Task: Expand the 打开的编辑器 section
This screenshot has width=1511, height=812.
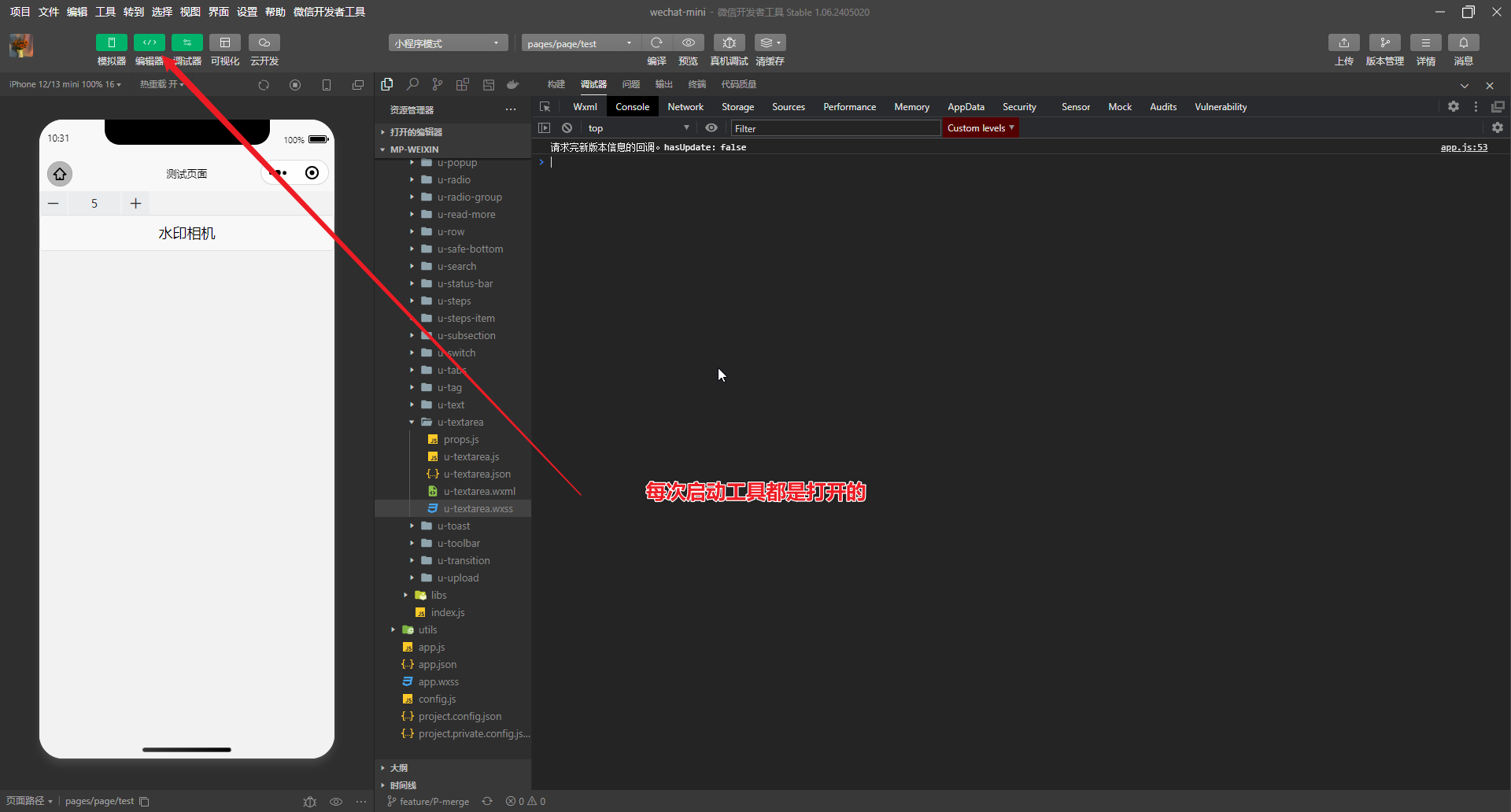Action: [453, 132]
